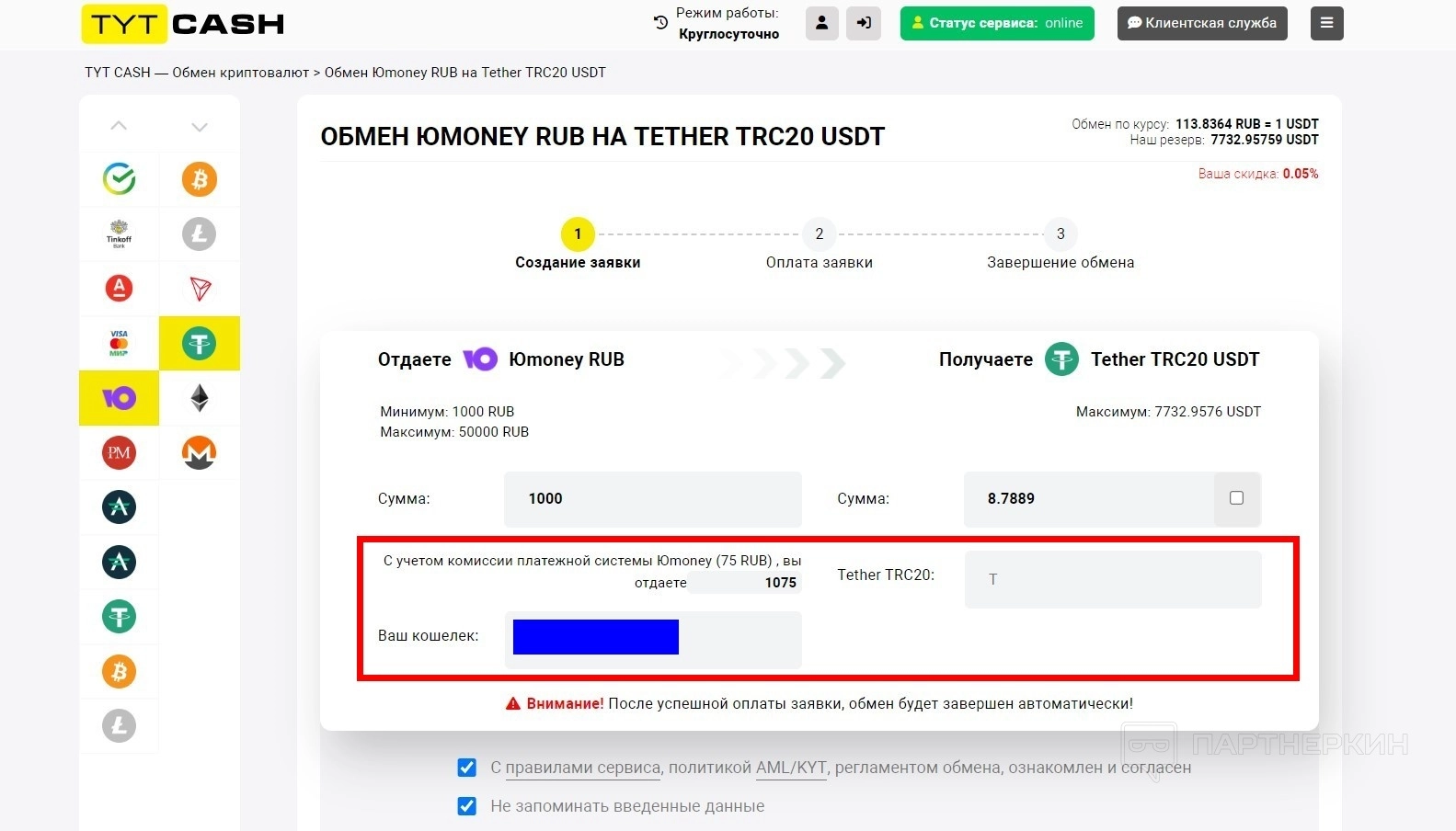Click 'Максимум: 7732.9576 USDT' limit text
Image resolution: width=1456 pixels, height=831 pixels.
click(1168, 412)
